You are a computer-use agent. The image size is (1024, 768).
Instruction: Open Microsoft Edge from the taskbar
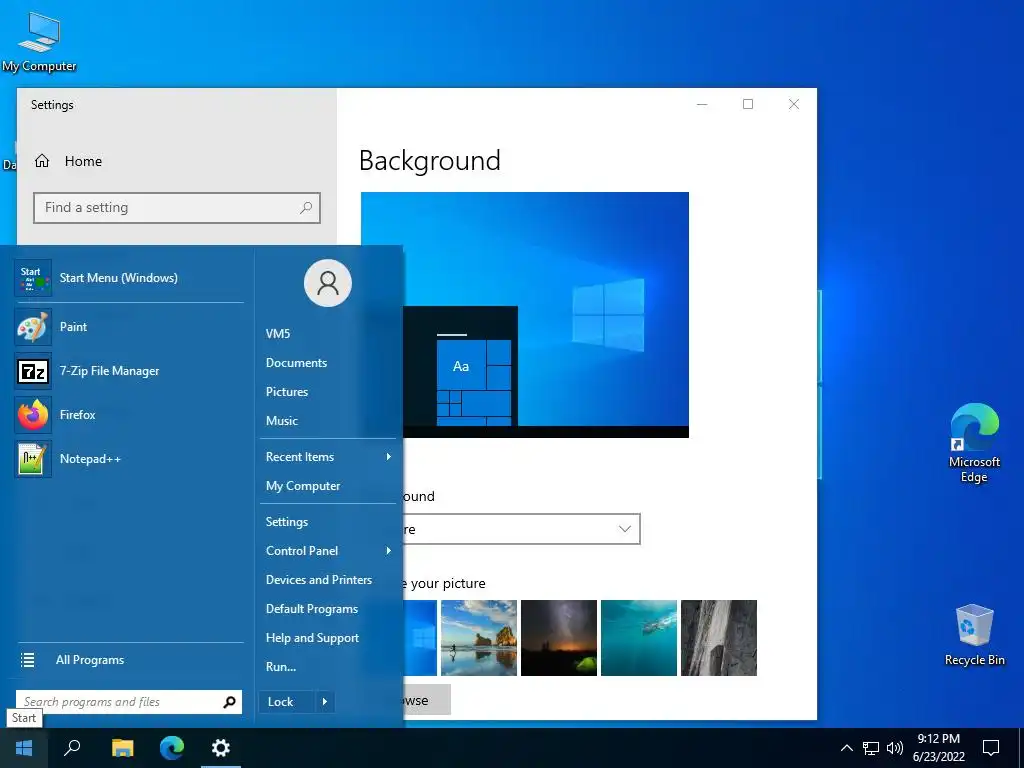point(172,748)
